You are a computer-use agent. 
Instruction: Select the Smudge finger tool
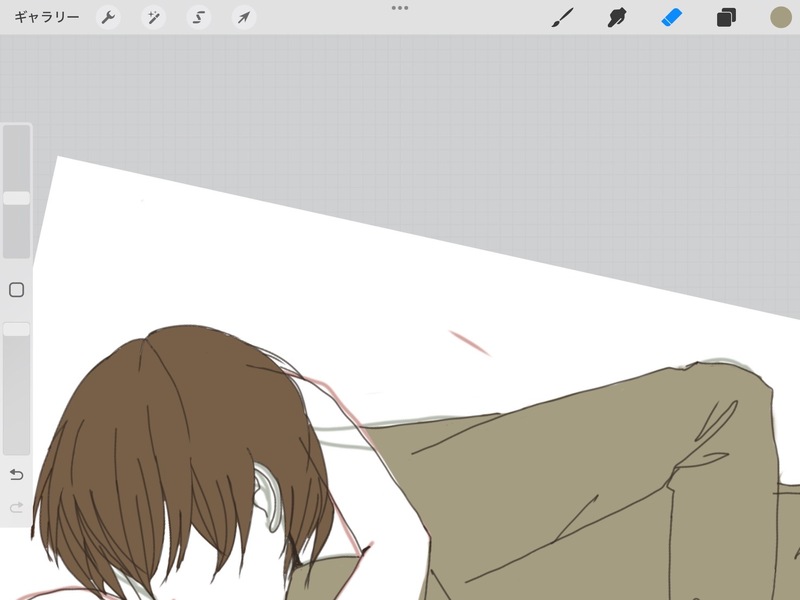(617, 18)
